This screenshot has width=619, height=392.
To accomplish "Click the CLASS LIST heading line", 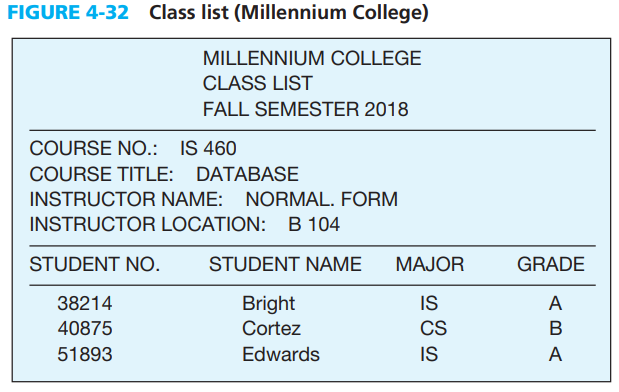I will tap(257, 84).
